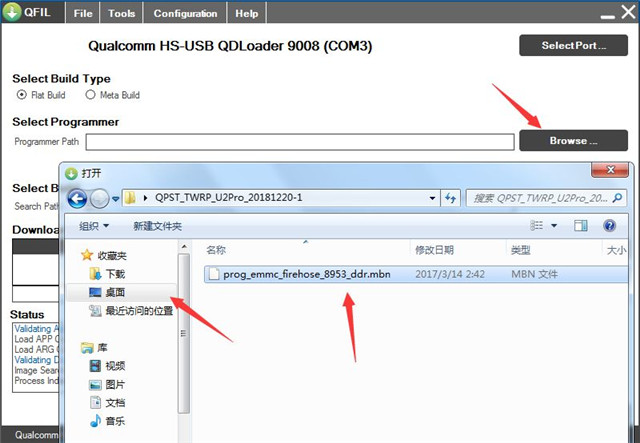Open Downloads (下载) in favorites
The image size is (640, 443).
114,273
